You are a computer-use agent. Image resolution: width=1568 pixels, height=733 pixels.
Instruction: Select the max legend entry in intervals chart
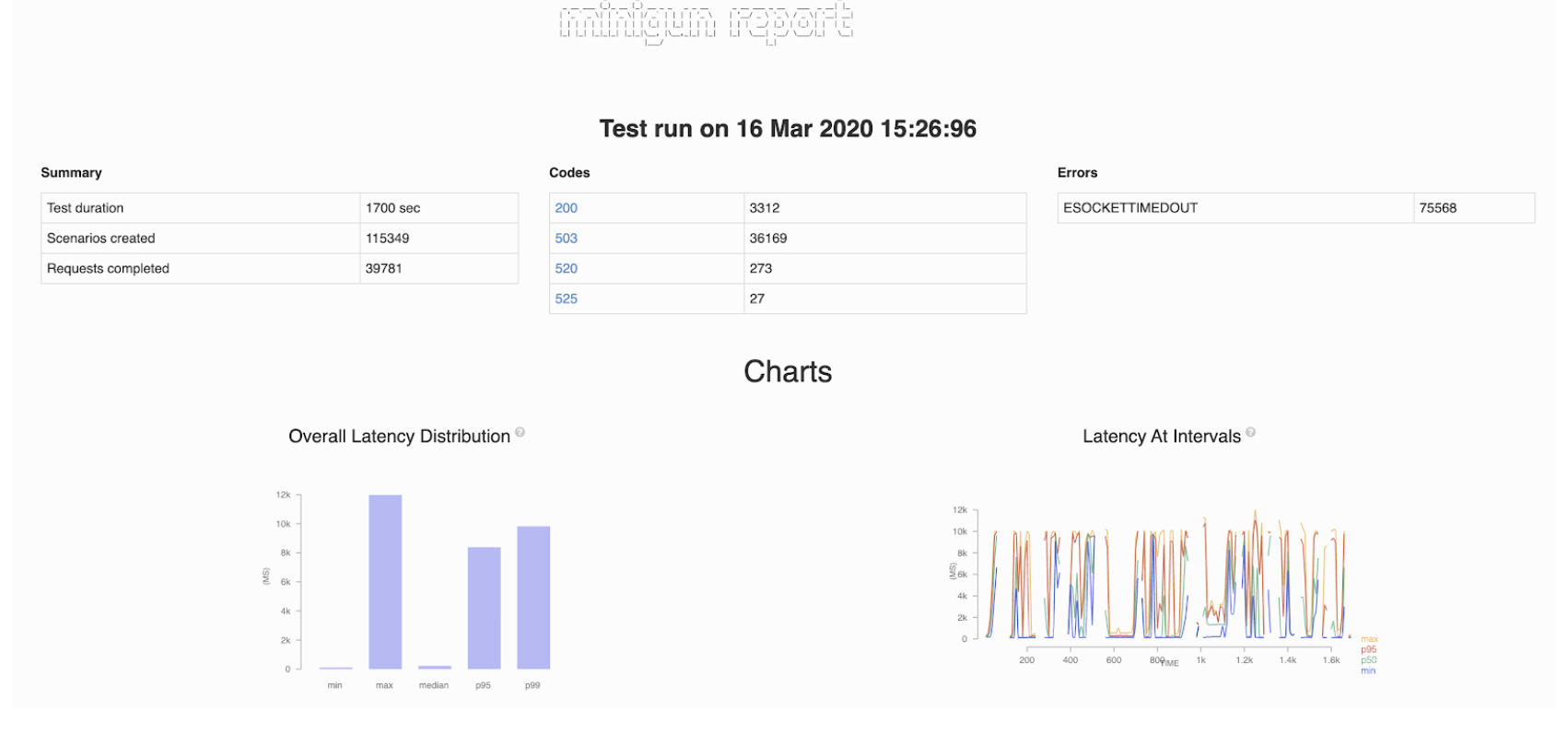point(1369,639)
